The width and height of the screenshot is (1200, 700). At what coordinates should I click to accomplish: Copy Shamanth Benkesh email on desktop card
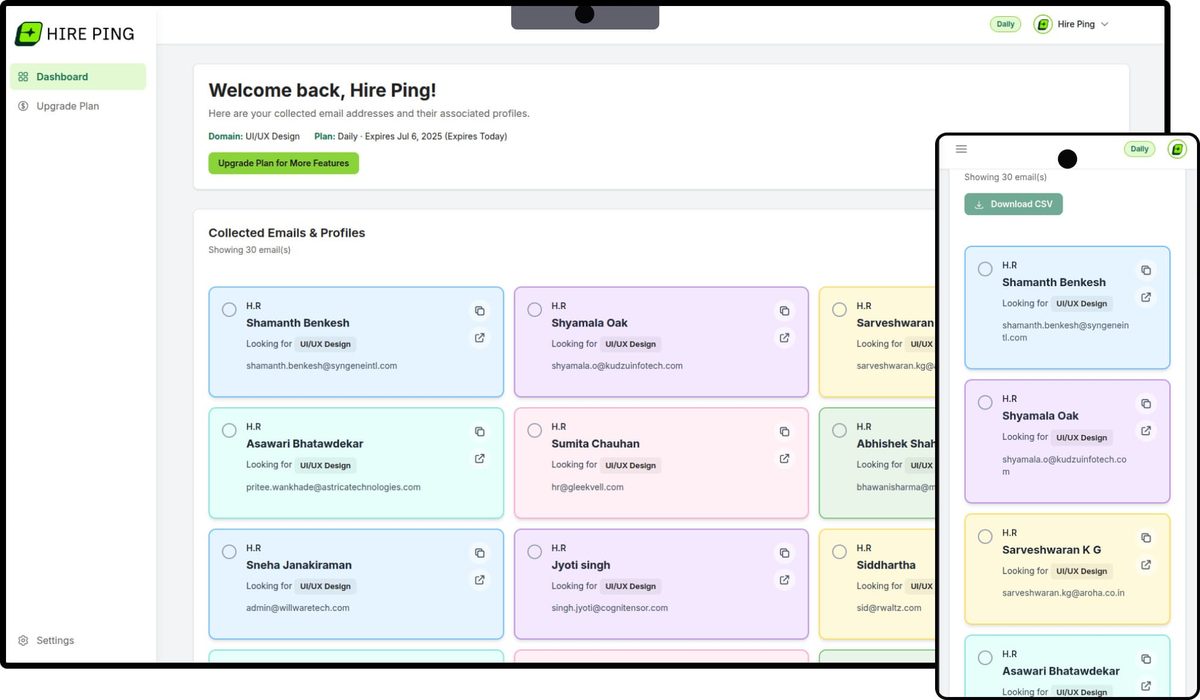tap(479, 311)
